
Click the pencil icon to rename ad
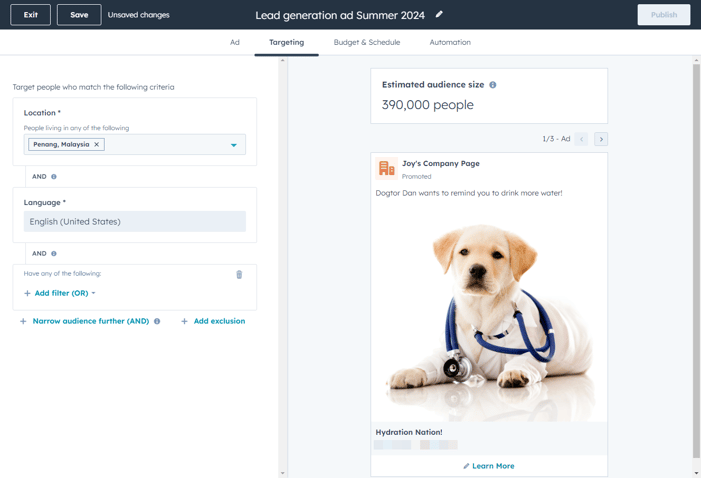coord(439,15)
